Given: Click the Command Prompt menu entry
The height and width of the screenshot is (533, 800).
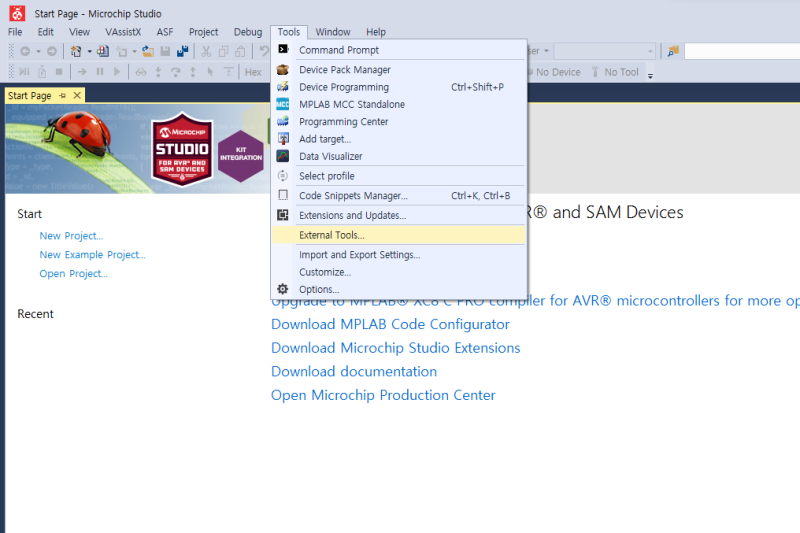Looking at the screenshot, I should click(x=338, y=50).
